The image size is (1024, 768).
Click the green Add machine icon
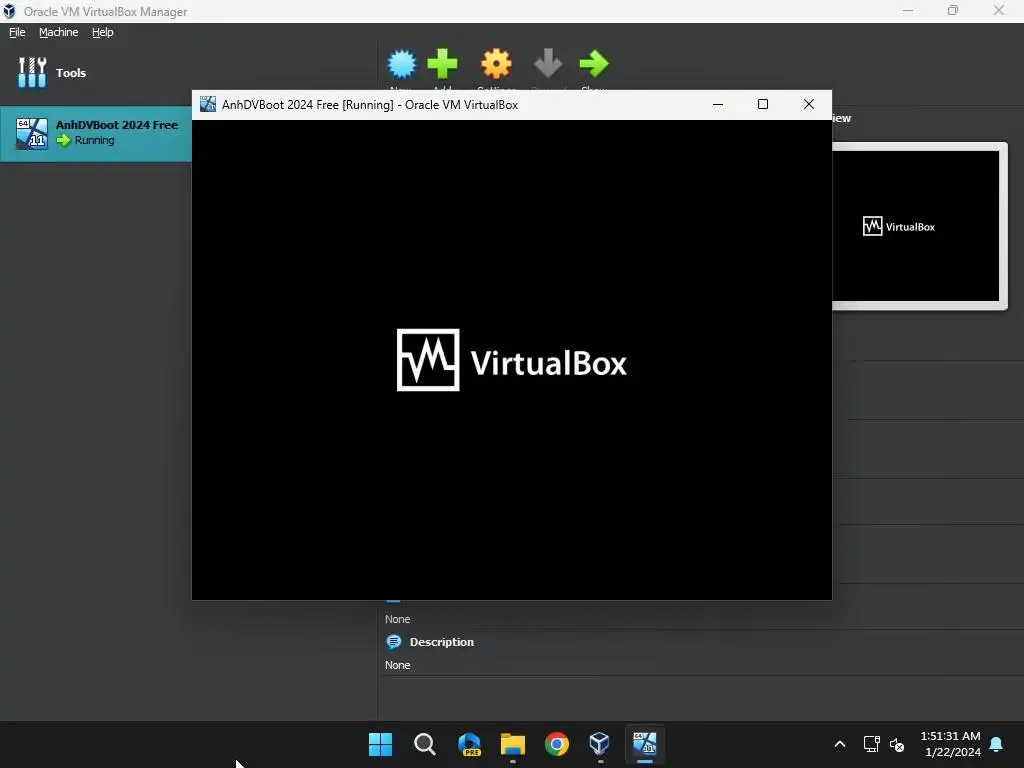coord(442,64)
